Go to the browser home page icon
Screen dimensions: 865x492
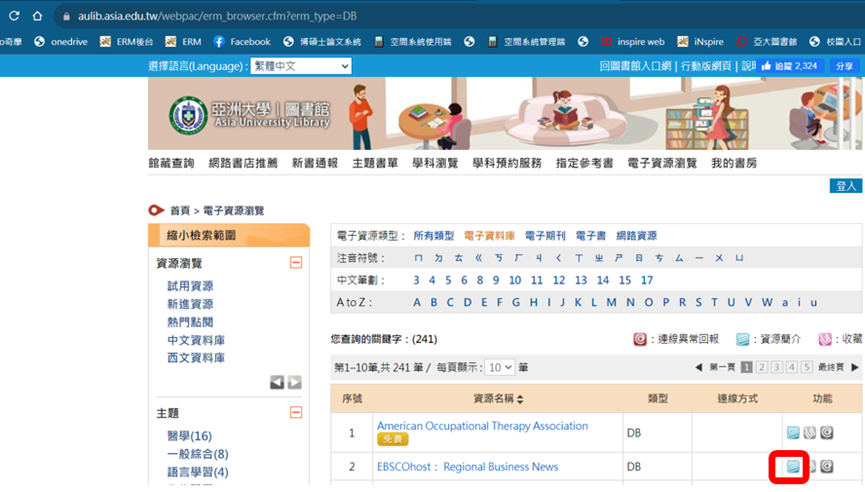click(x=37, y=16)
